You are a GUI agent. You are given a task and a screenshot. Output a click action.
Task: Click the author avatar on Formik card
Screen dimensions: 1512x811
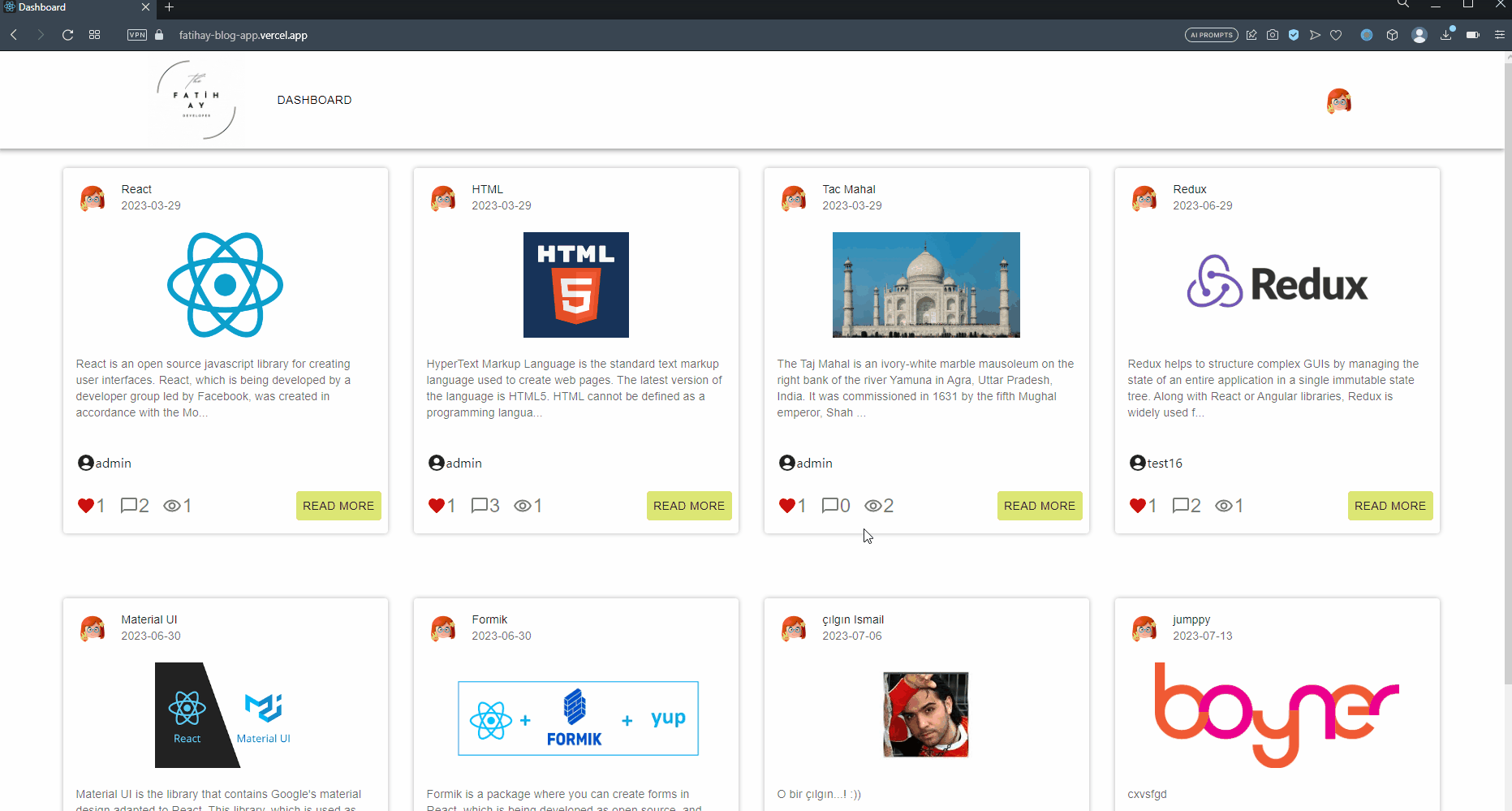(x=443, y=628)
